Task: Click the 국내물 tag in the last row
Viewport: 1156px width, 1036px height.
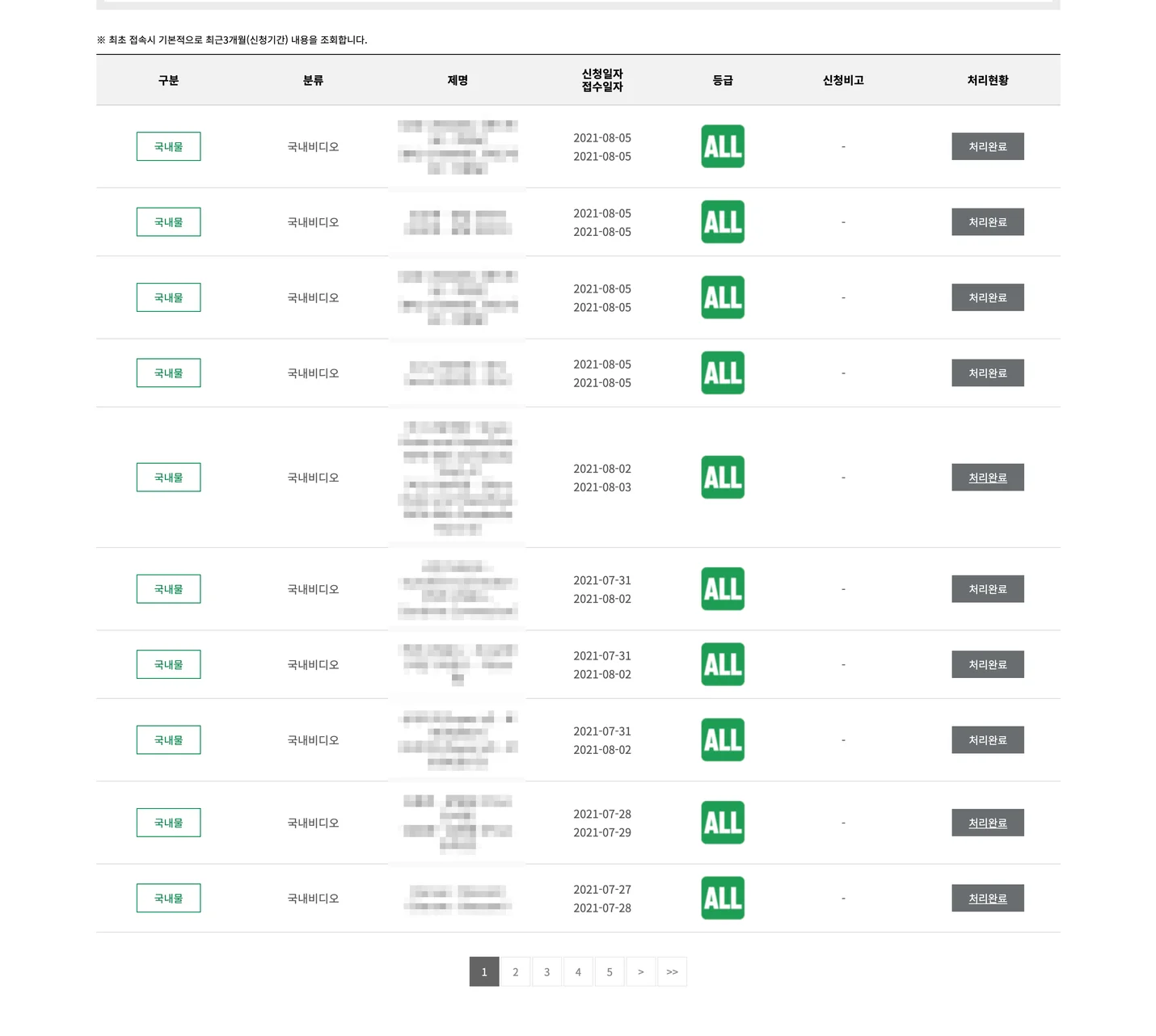Action: (x=168, y=898)
